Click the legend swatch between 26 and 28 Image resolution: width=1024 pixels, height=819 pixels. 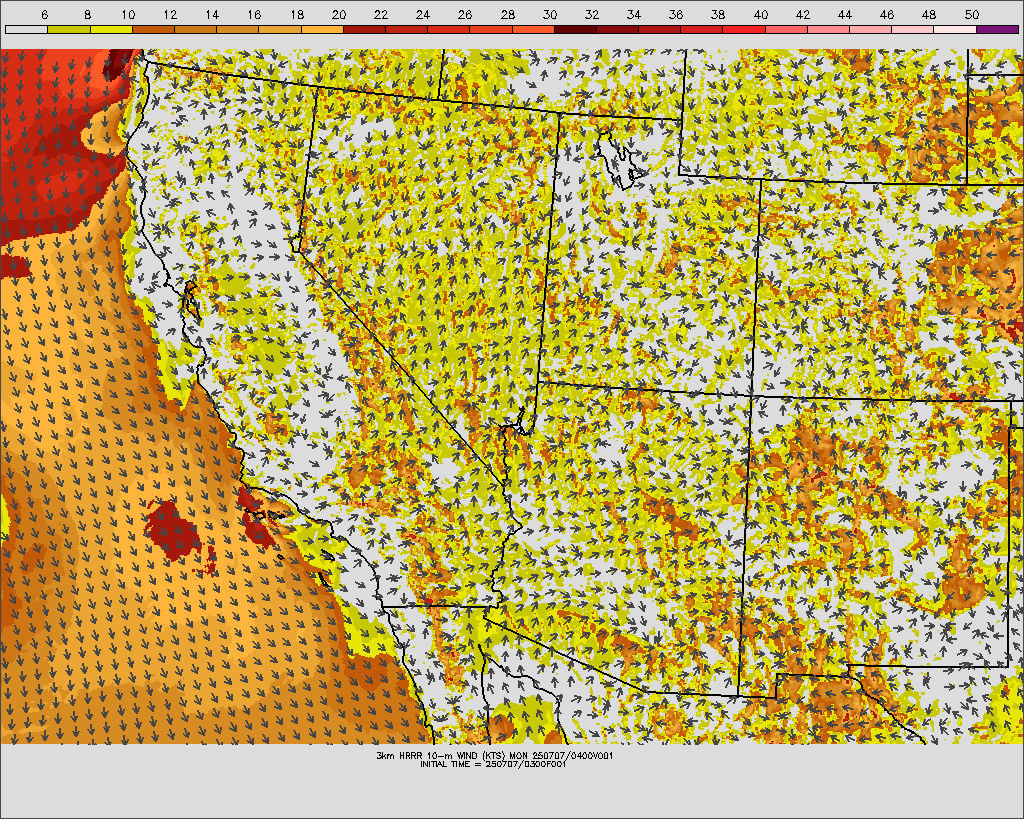coord(491,29)
